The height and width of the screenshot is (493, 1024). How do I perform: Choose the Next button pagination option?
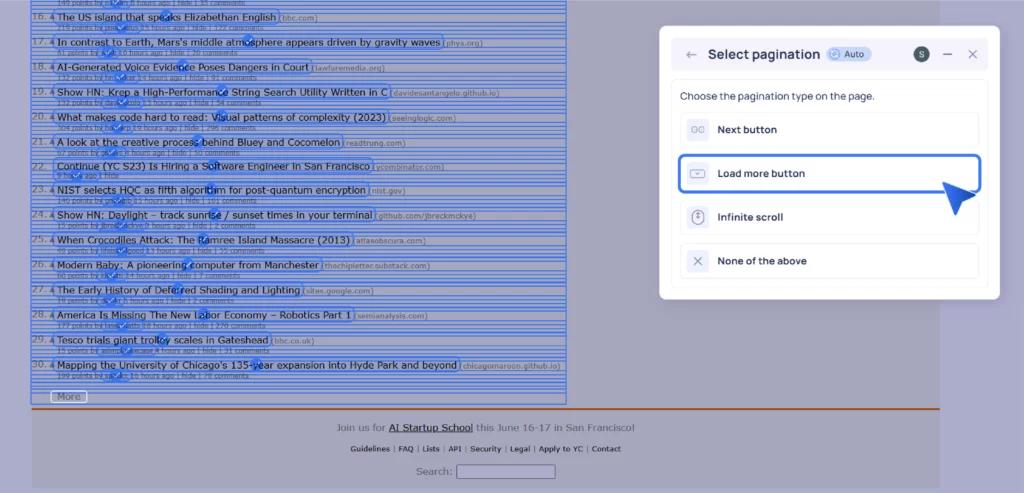829,130
